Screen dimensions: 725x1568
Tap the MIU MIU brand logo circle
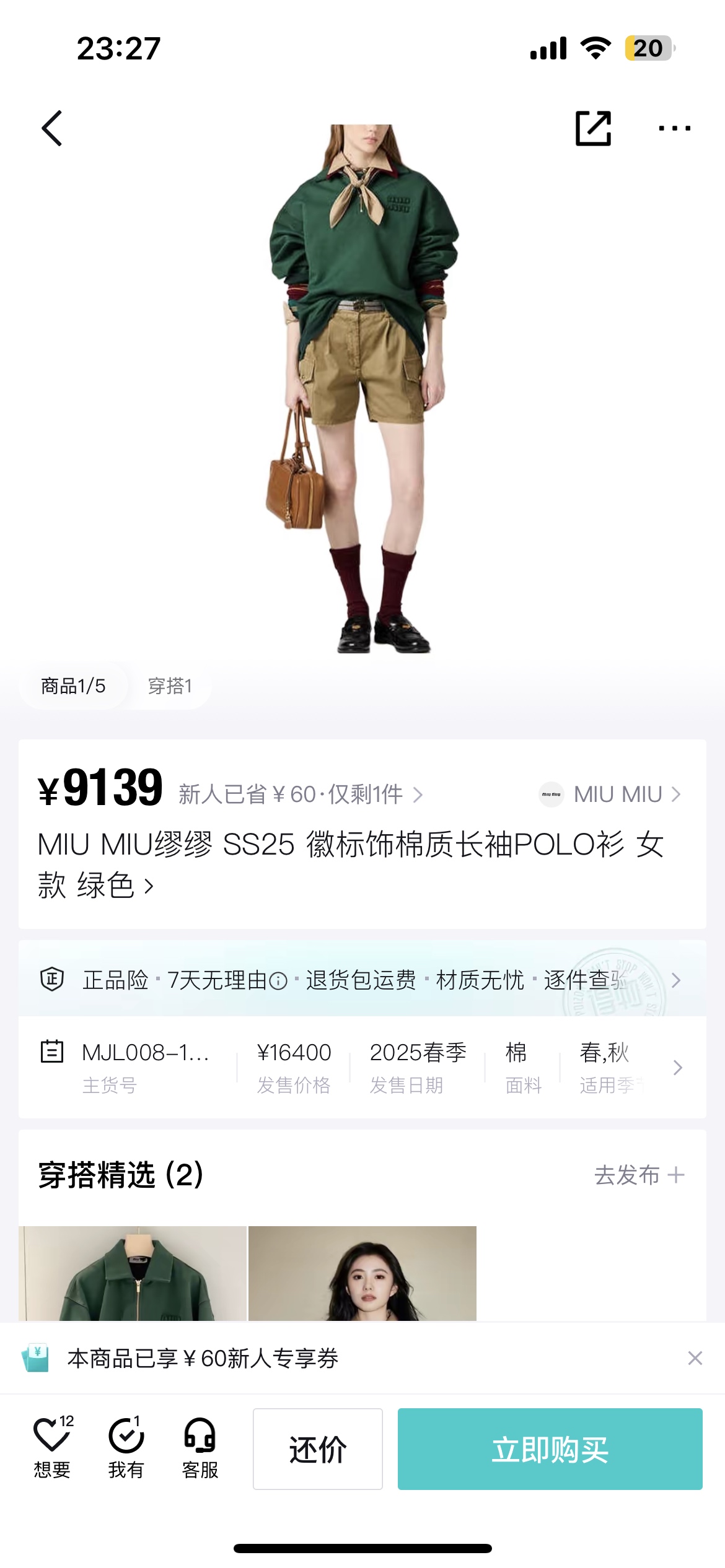pyautogui.click(x=551, y=794)
